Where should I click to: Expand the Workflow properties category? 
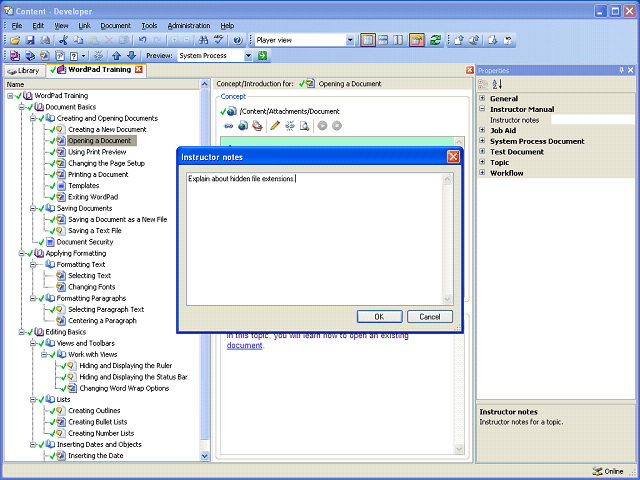tap(482, 172)
